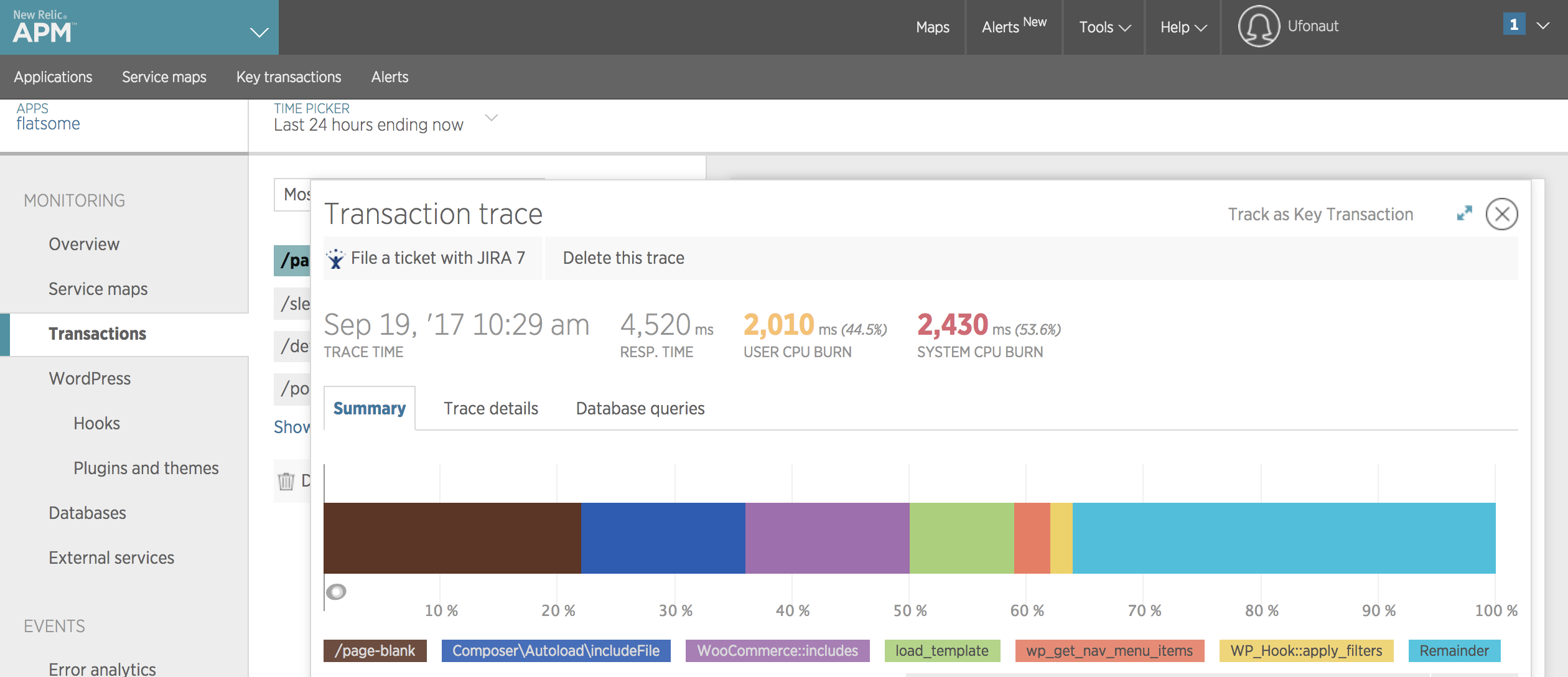Open Service maps in the sub navigation
1568x677 pixels.
click(x=164, y=77)
